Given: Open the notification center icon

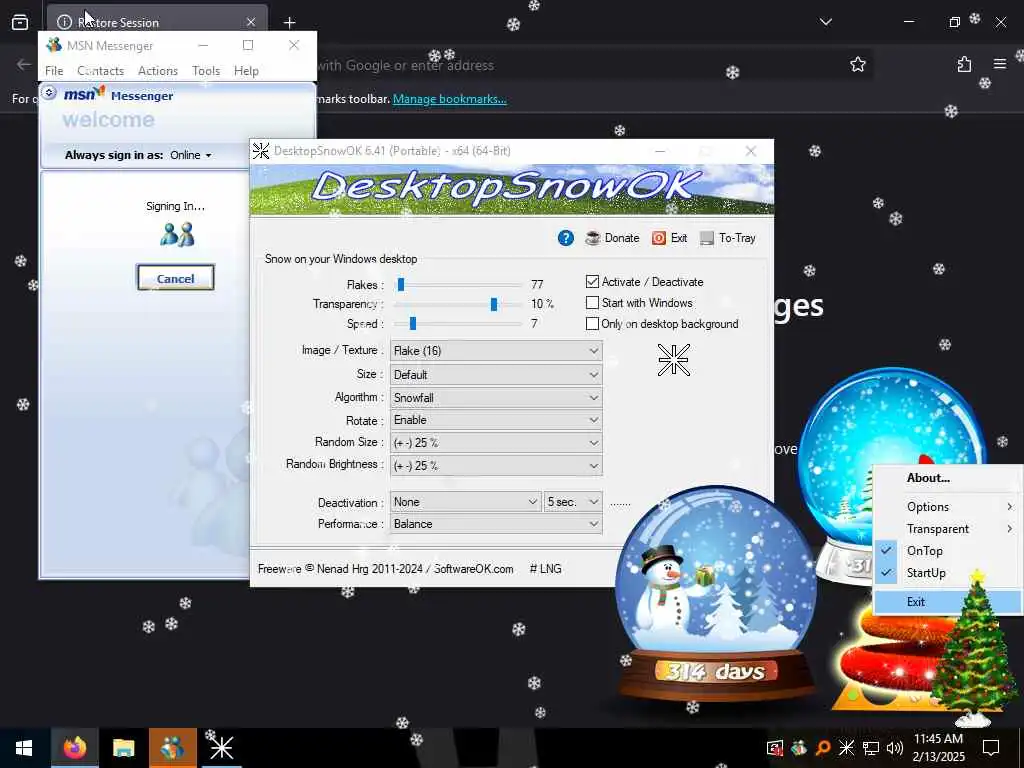Looking at the screenshot, I should 991,748.
